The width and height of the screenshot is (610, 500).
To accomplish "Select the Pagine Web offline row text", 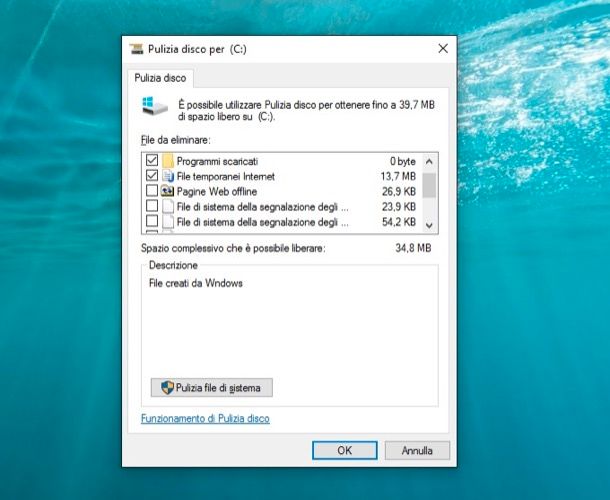I will (217, 191).
